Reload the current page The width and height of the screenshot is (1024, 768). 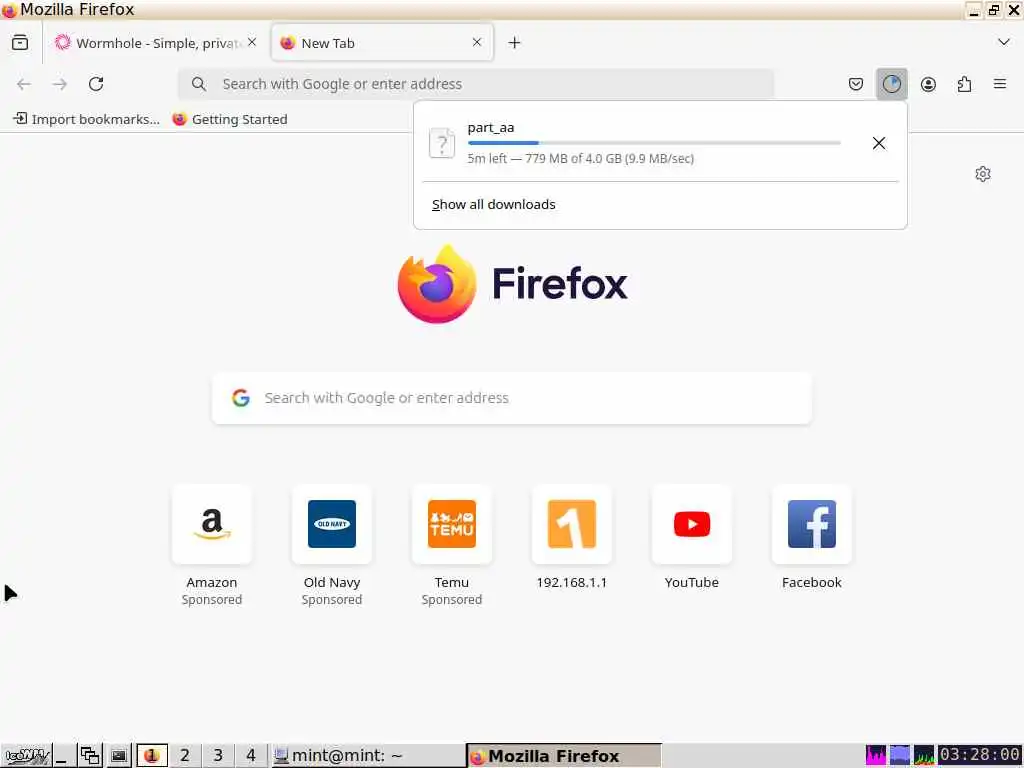click(96, 84)
